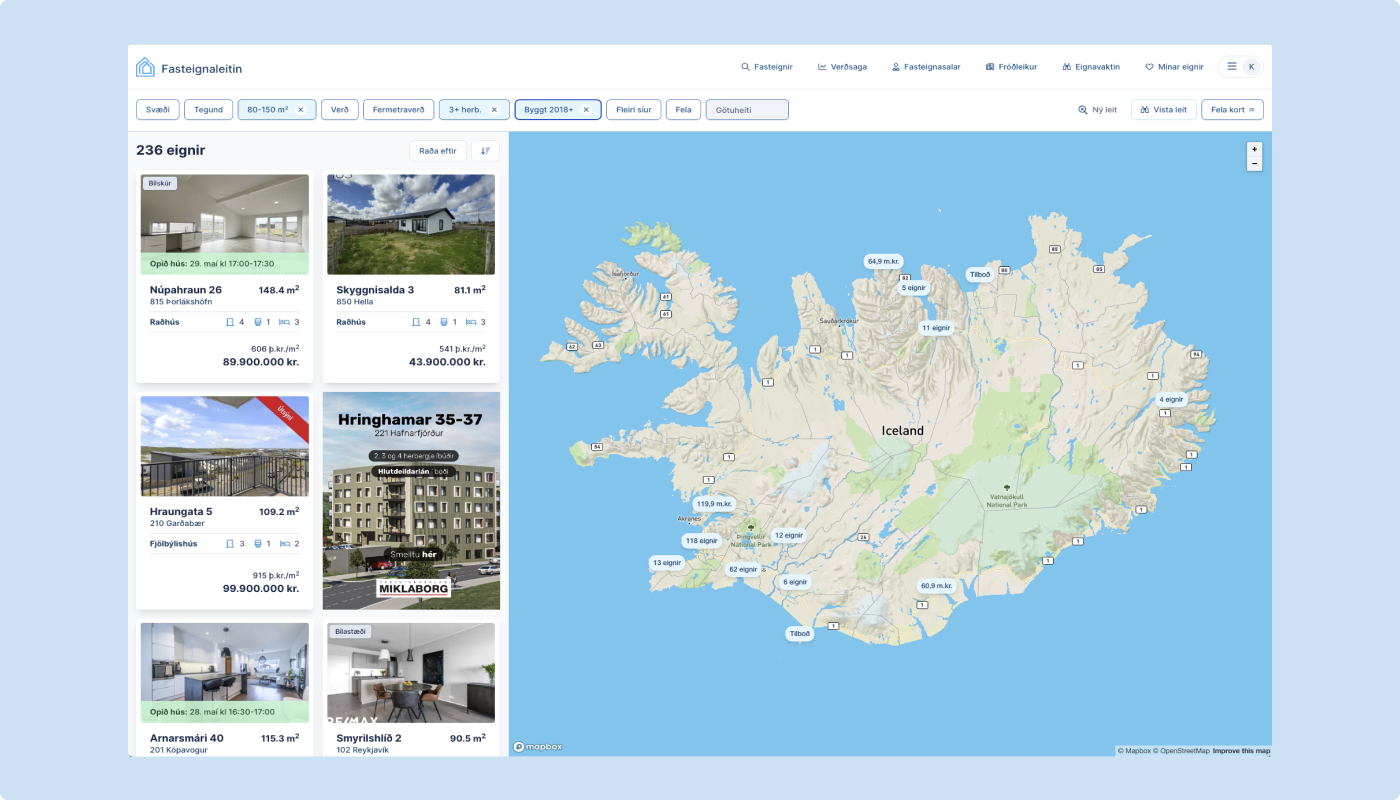Screen dimensions: 1400x800
Task: Open the Arnarsmári 40 listing photo
Action: 225,673
